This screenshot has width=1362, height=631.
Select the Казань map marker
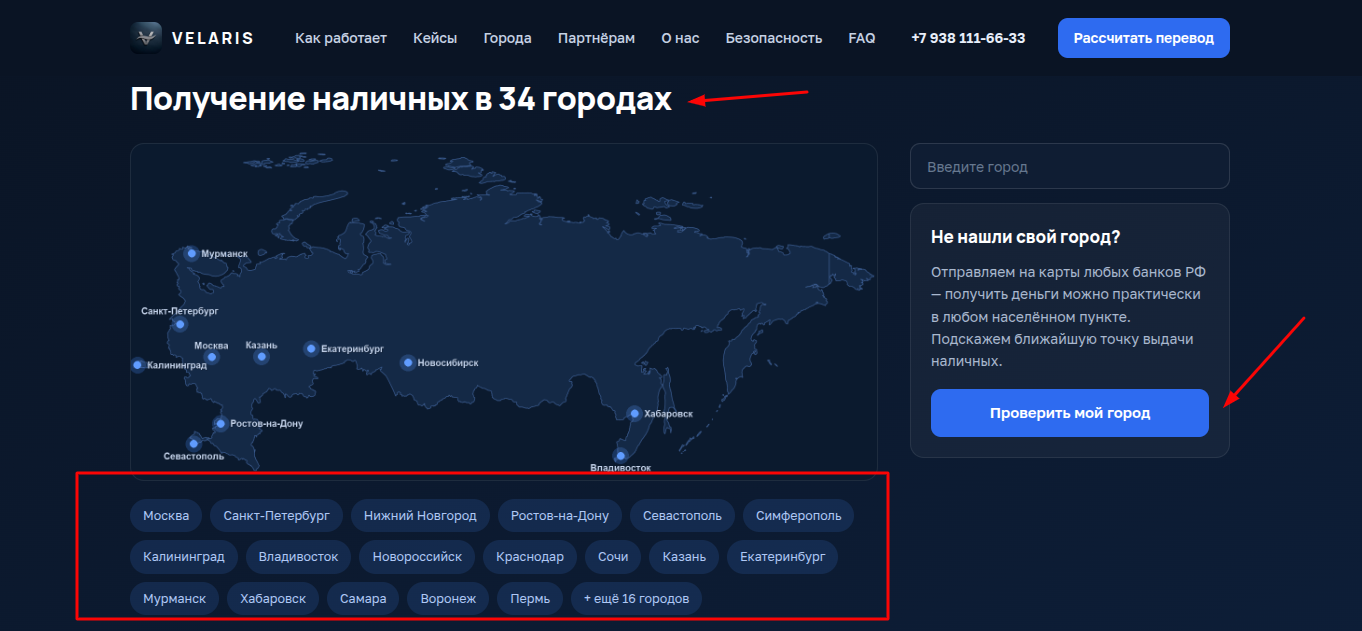tap(261, 357)
